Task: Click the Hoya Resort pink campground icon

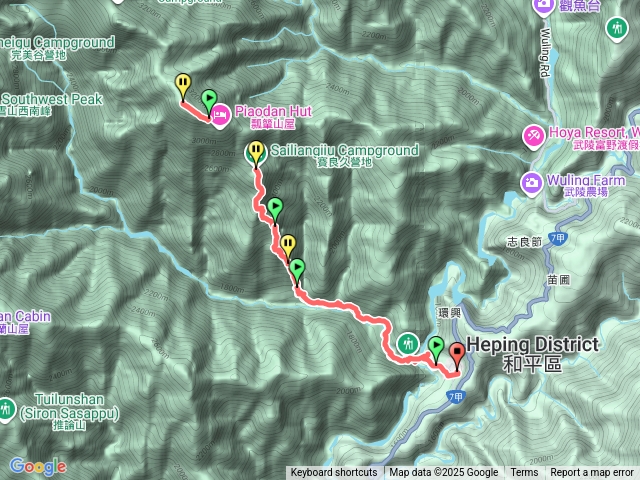Action: coord(533,136)
